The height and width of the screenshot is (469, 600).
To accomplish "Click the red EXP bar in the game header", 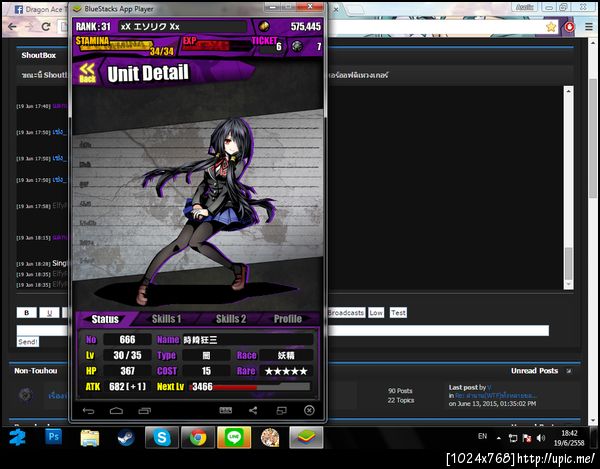I will pos(216,45).
